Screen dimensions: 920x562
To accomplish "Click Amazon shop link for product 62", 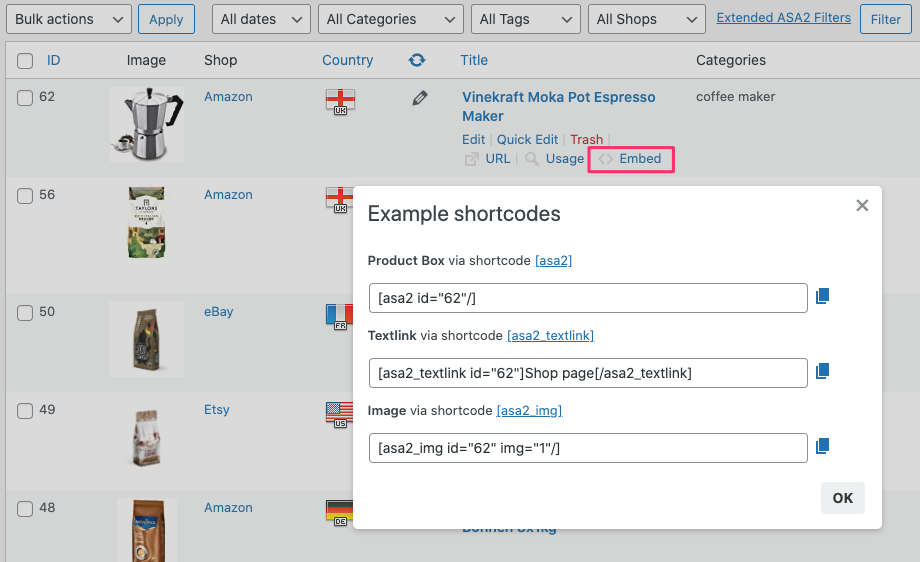I will (x=228, y=97).
